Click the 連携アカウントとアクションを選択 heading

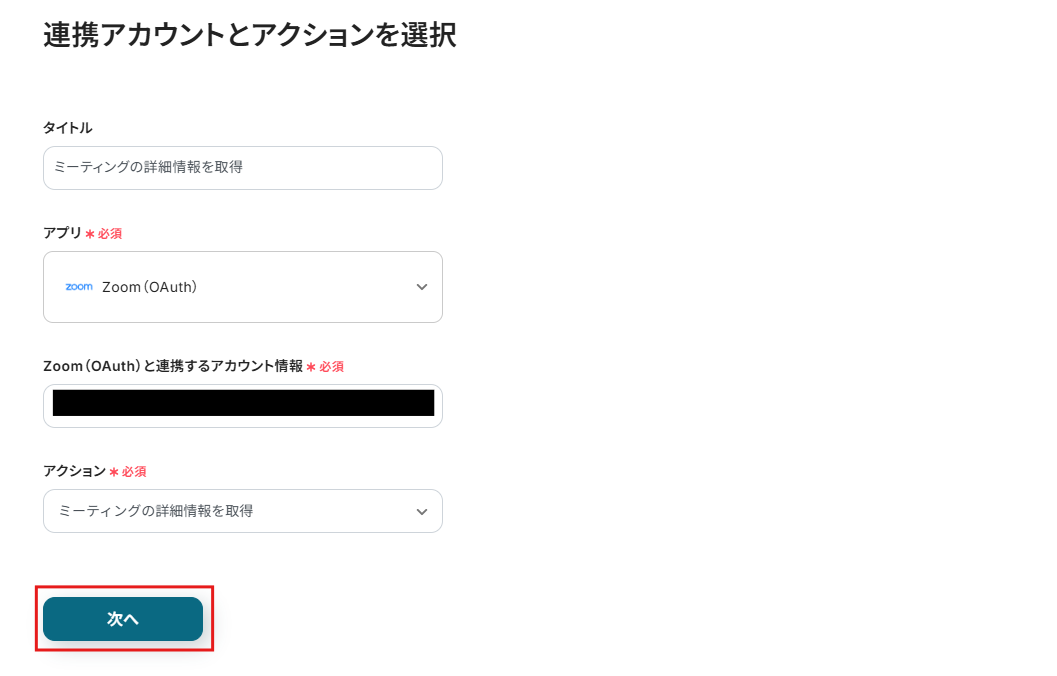pos(250,35)
